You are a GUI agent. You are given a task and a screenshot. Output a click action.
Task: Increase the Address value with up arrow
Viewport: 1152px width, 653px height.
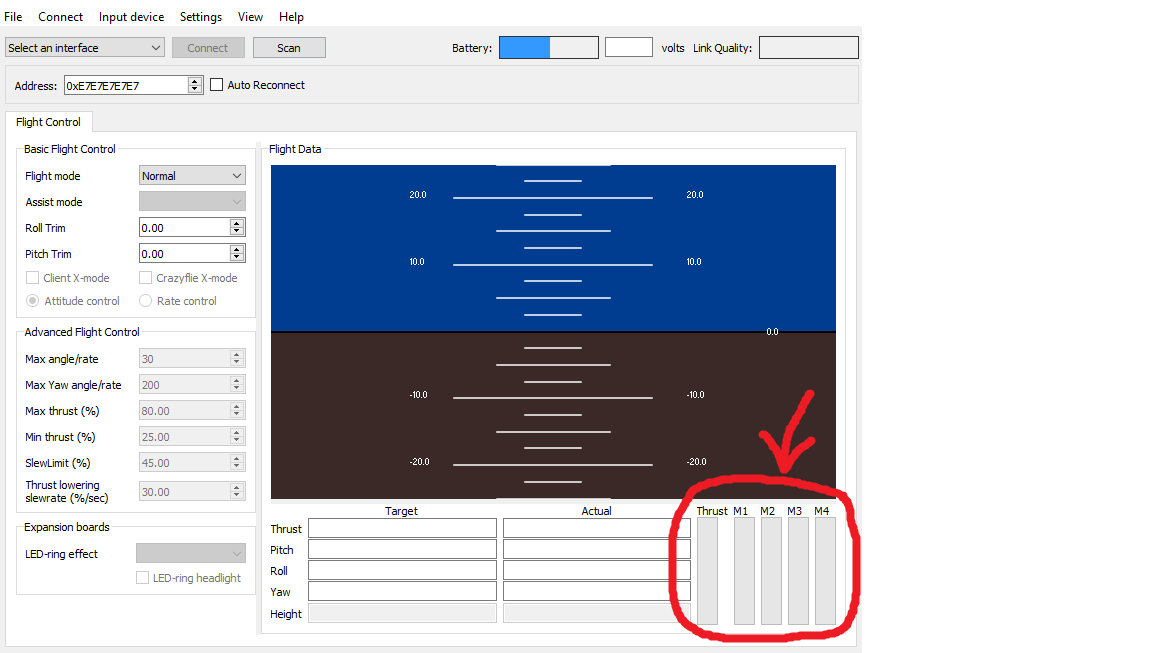pyautogui.click(x=195, y=81)
